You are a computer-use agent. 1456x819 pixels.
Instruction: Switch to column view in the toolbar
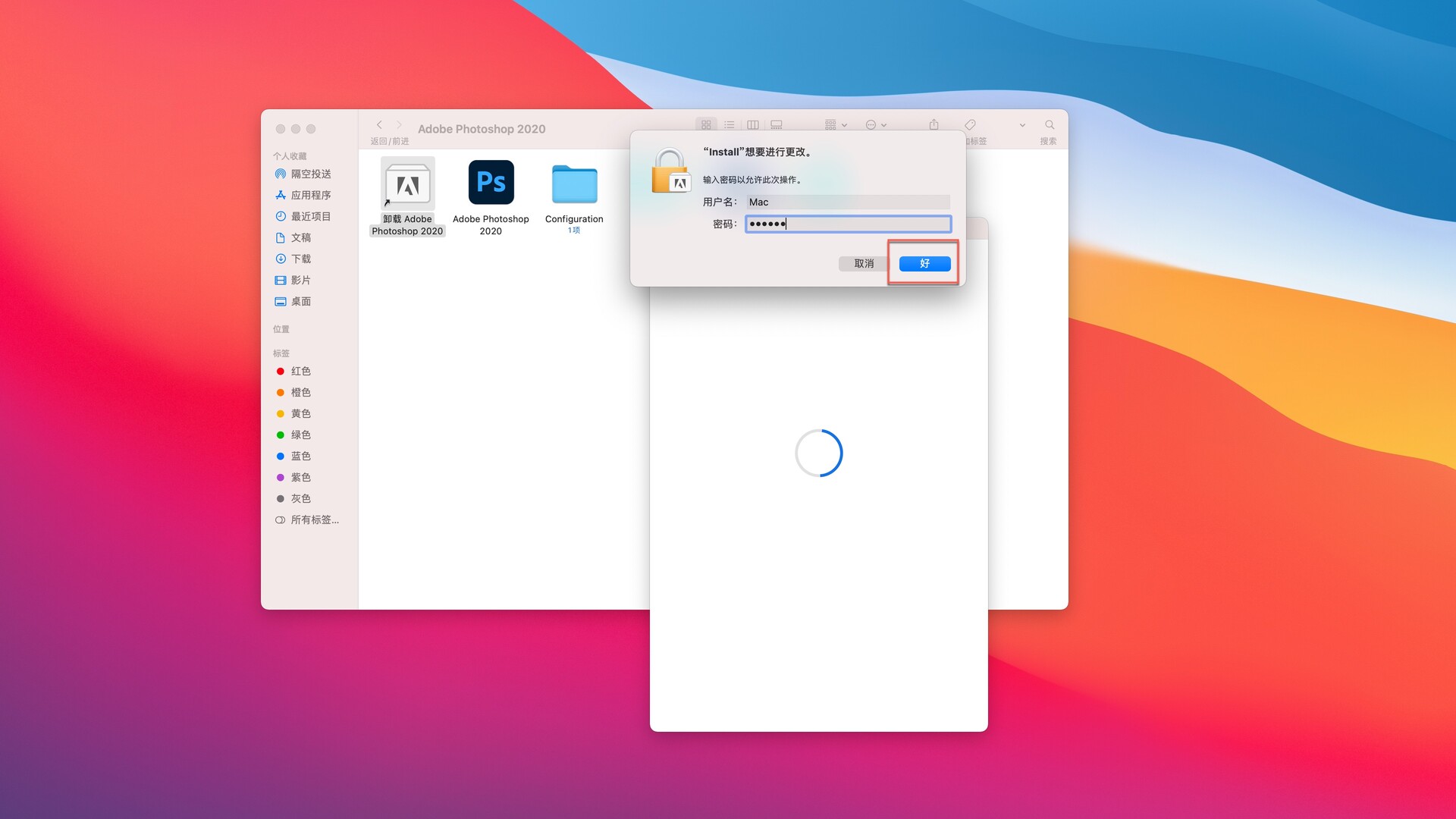tap(753, 125)
